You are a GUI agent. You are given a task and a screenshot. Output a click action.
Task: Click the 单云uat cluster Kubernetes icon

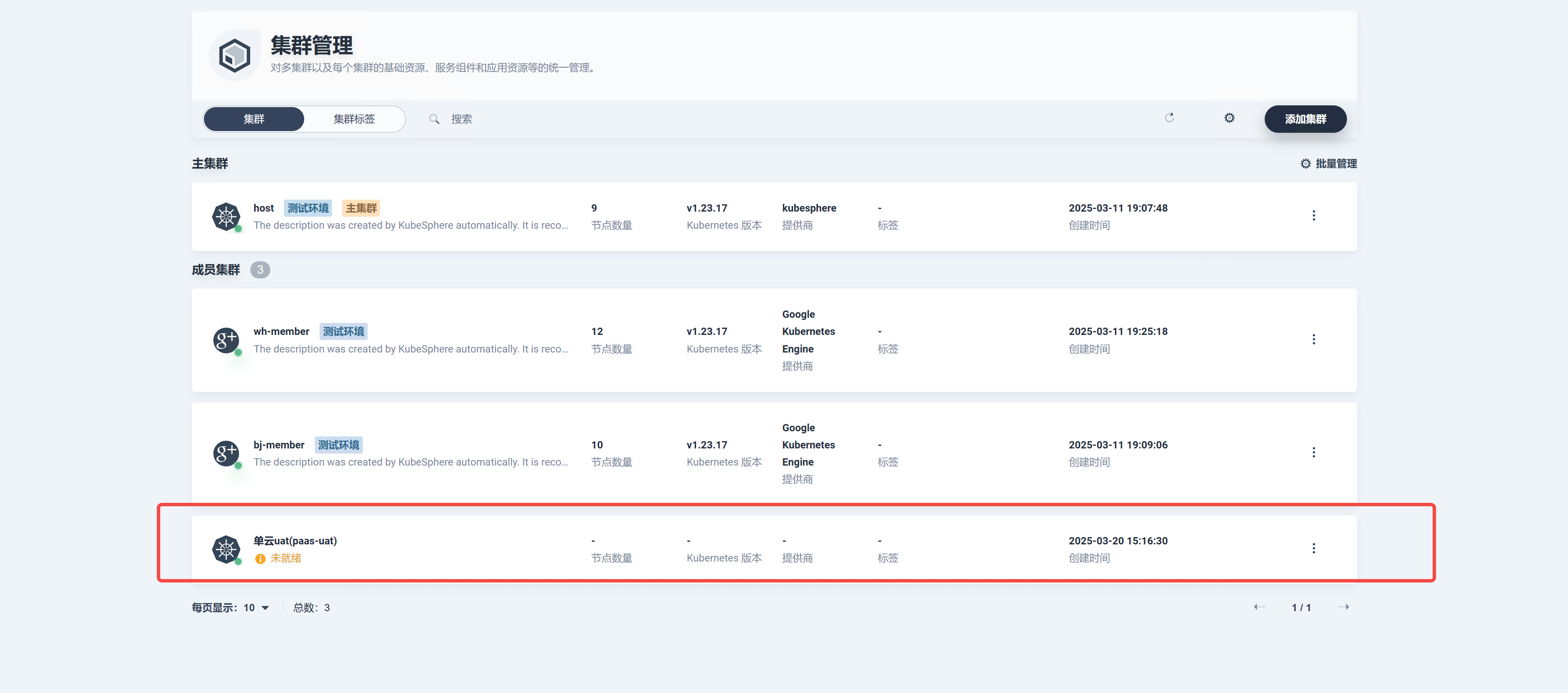226,550
